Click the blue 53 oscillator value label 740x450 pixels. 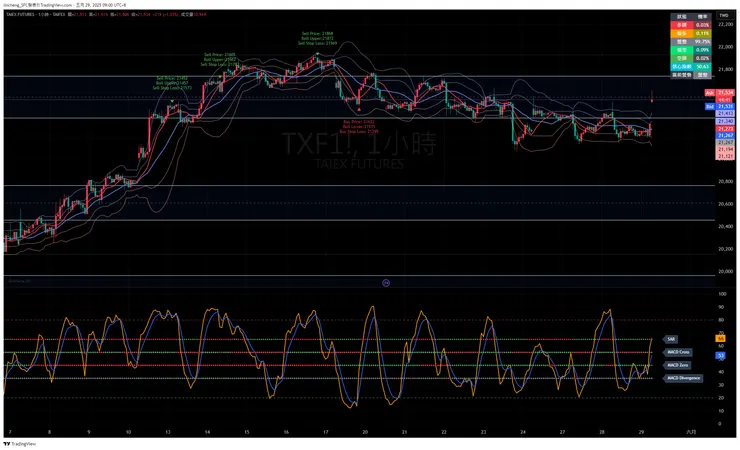pyautogui.click(x=721, y=355)
